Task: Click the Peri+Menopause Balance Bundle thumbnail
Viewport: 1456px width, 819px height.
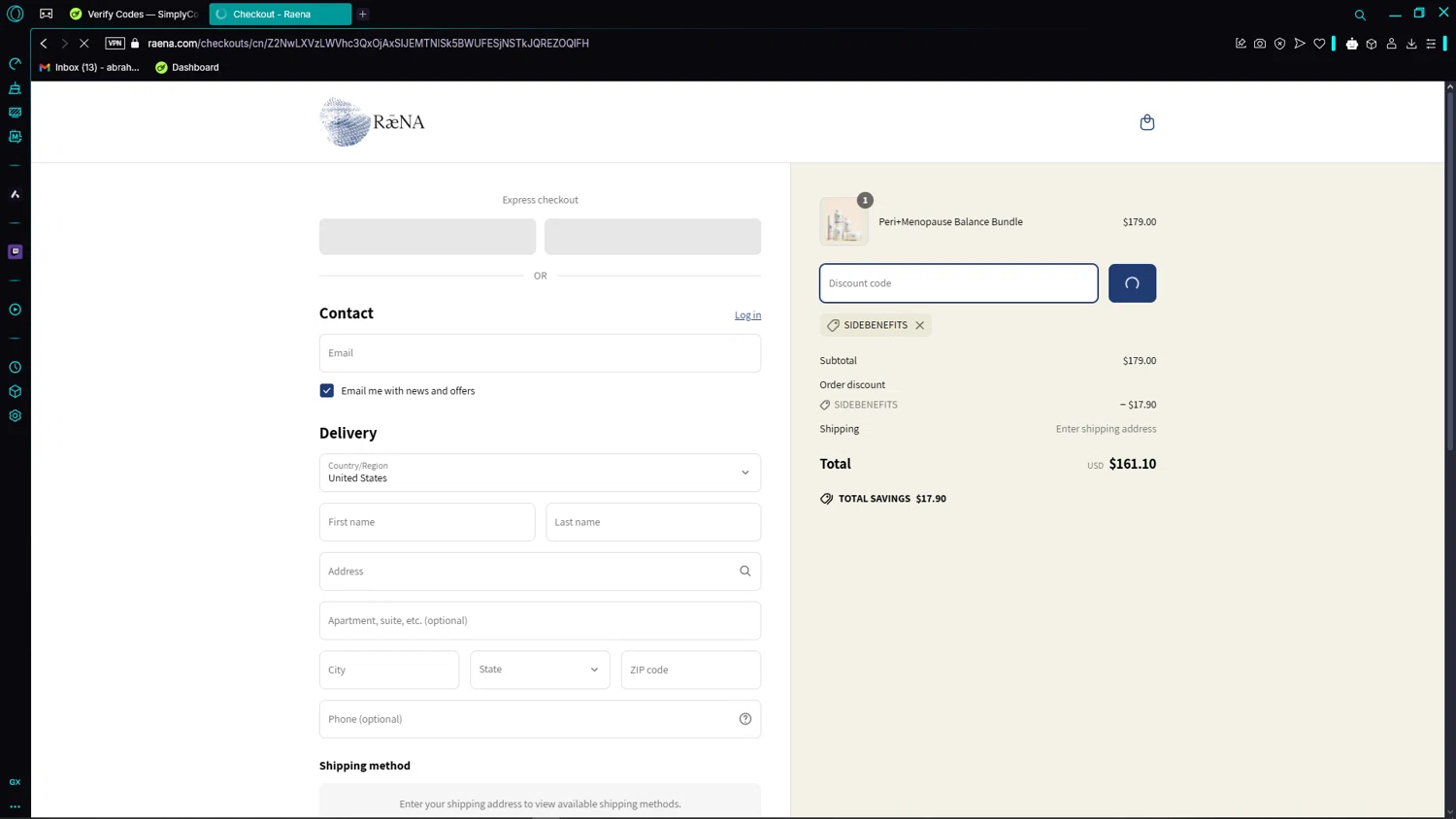Action: coord(844,221)
